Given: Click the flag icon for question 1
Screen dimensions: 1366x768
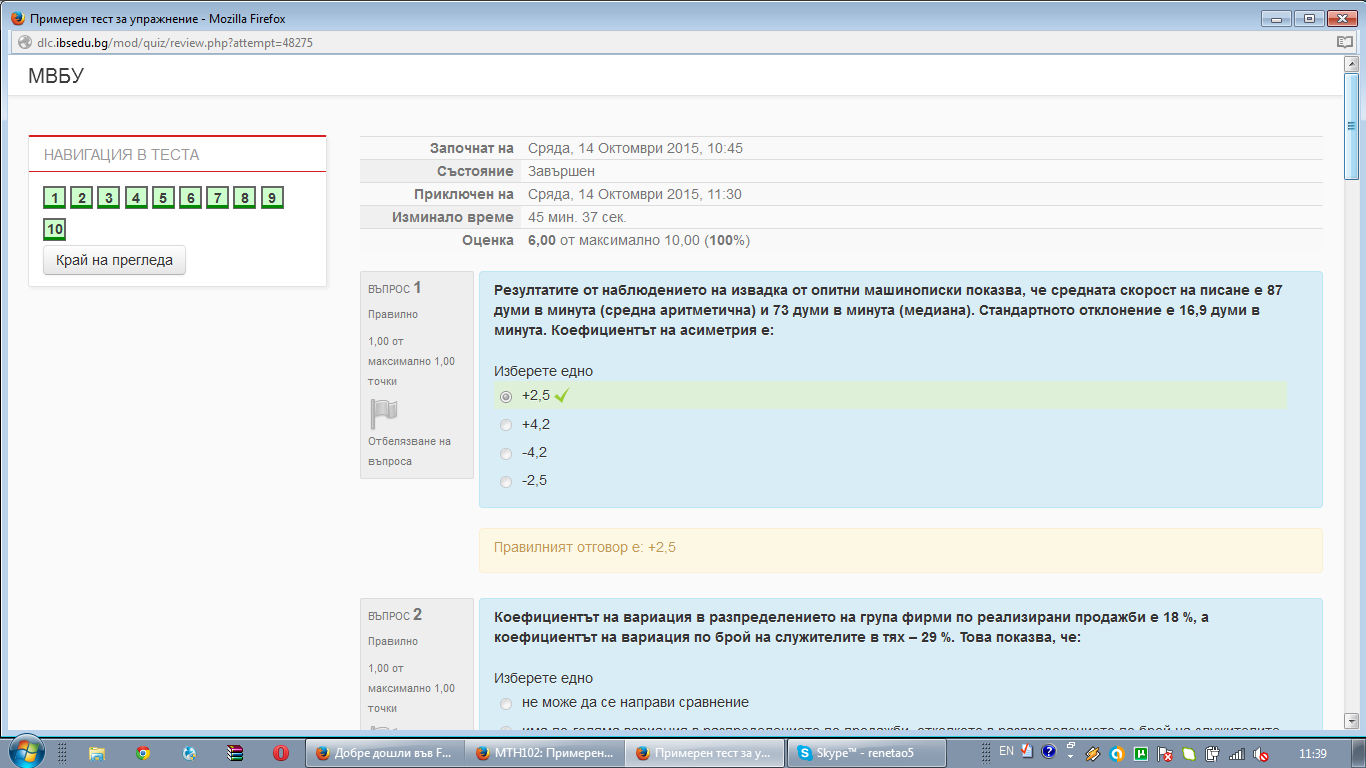Looking at the screenshot, I should [384, 413].
